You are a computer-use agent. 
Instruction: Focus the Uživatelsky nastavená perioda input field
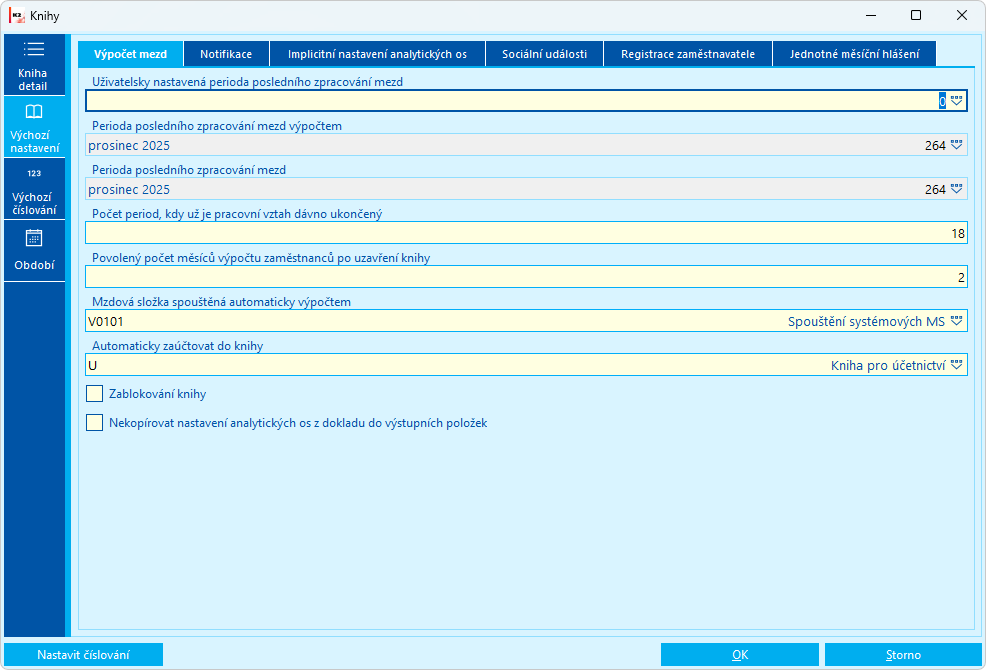click(526, 101)
